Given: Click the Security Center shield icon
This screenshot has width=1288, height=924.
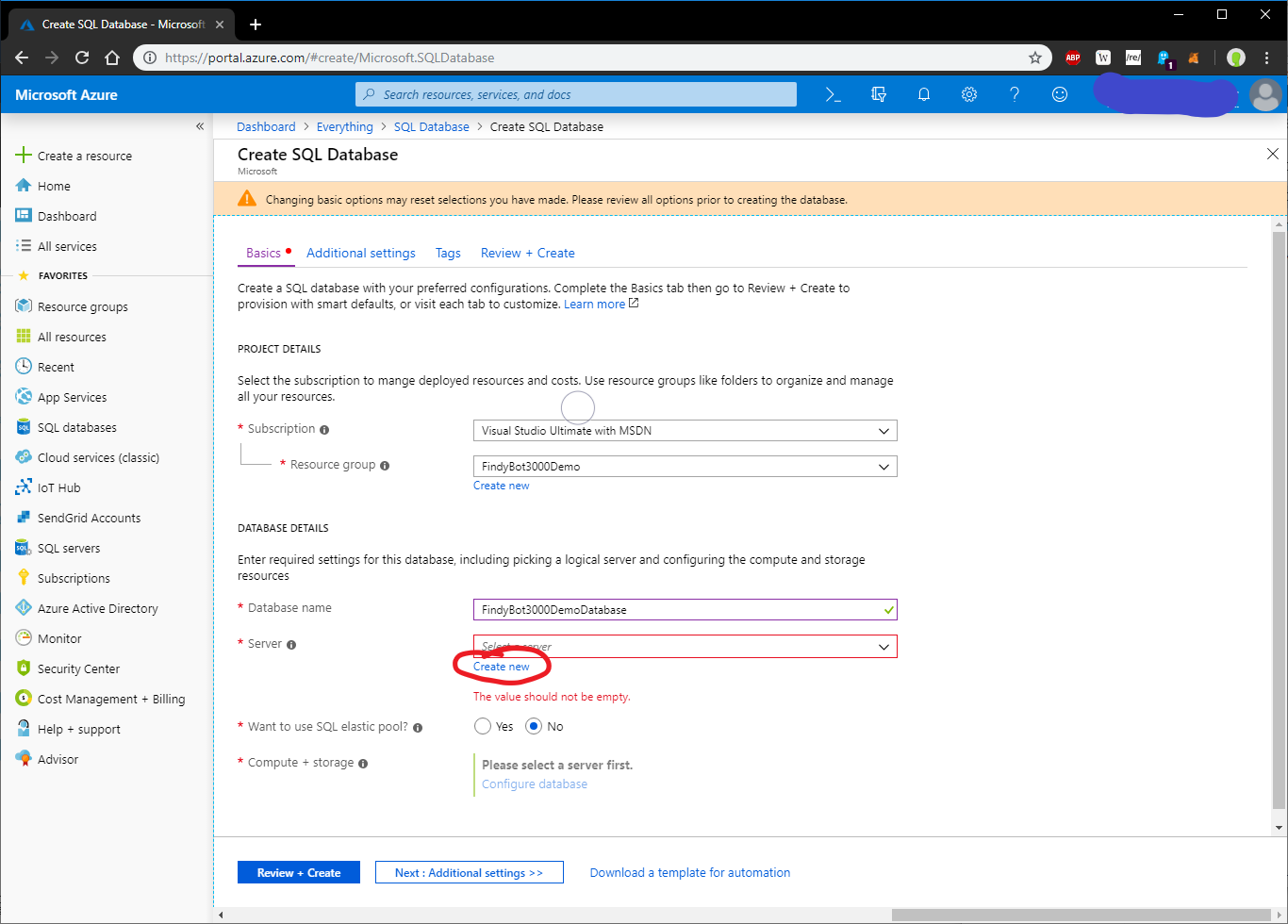Looking at the screenshot, I should coord(24,668).
